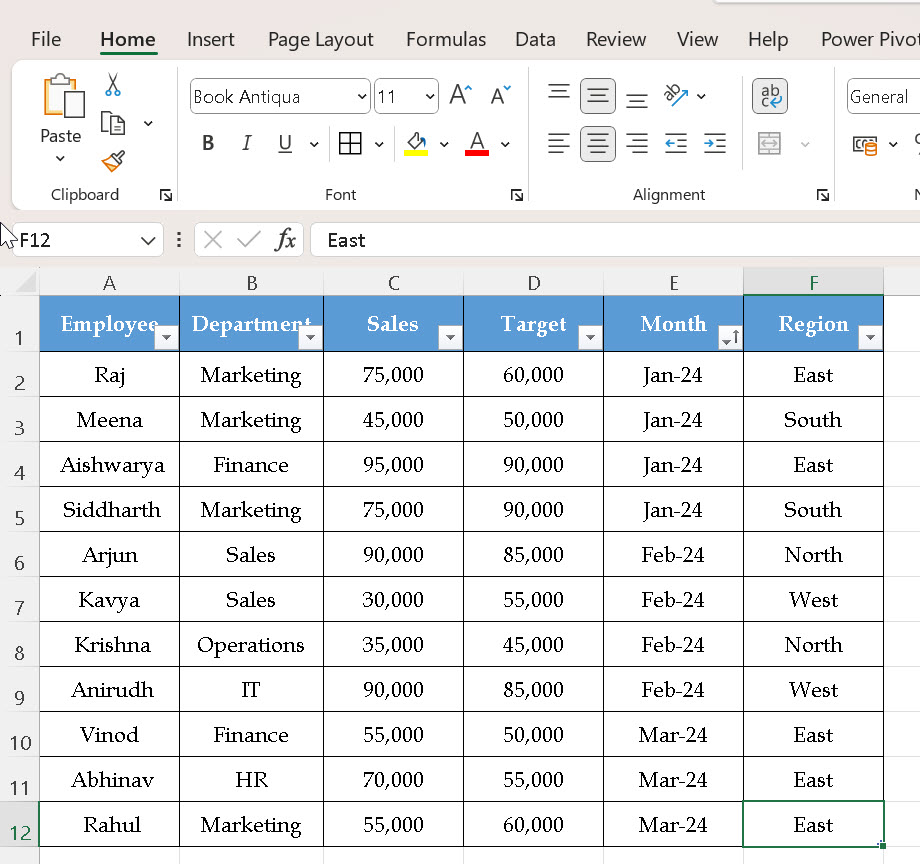The image size is (920, 864).
Task: Click the red Font Color swatch
Action: tap(476, 150)
